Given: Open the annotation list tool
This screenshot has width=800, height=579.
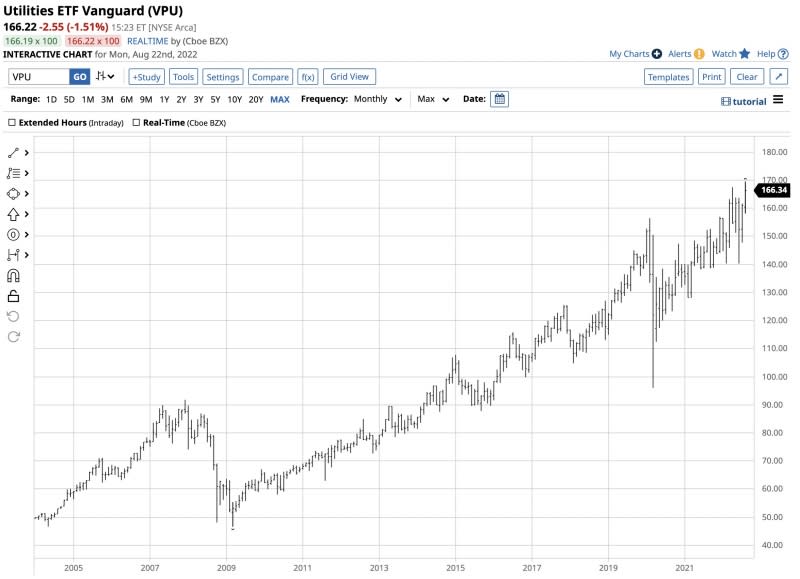Looking at the screenshot, I should [x=14, y=172].
